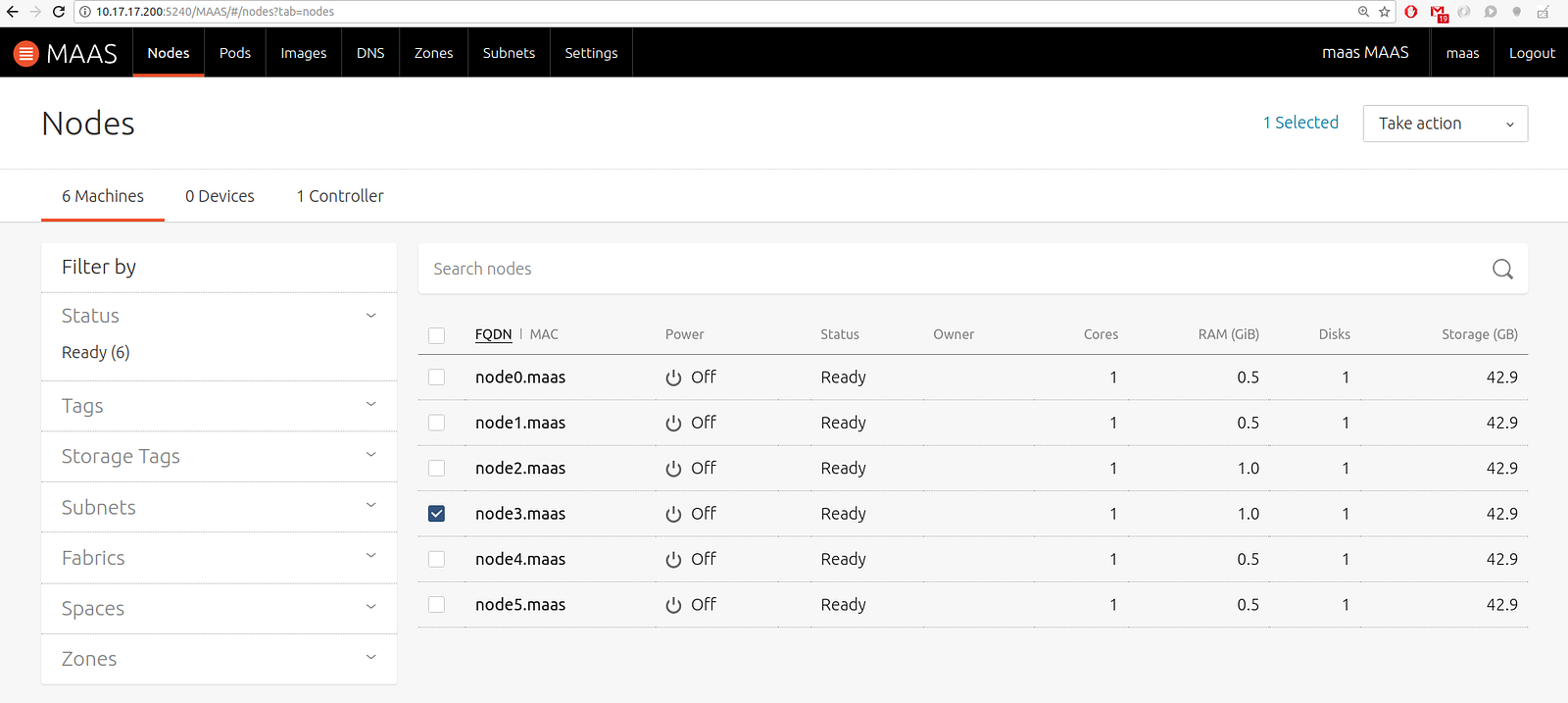Click the power icon for node0.maas
This screenshot has width=1568, height=703.
tap(673, 377)
